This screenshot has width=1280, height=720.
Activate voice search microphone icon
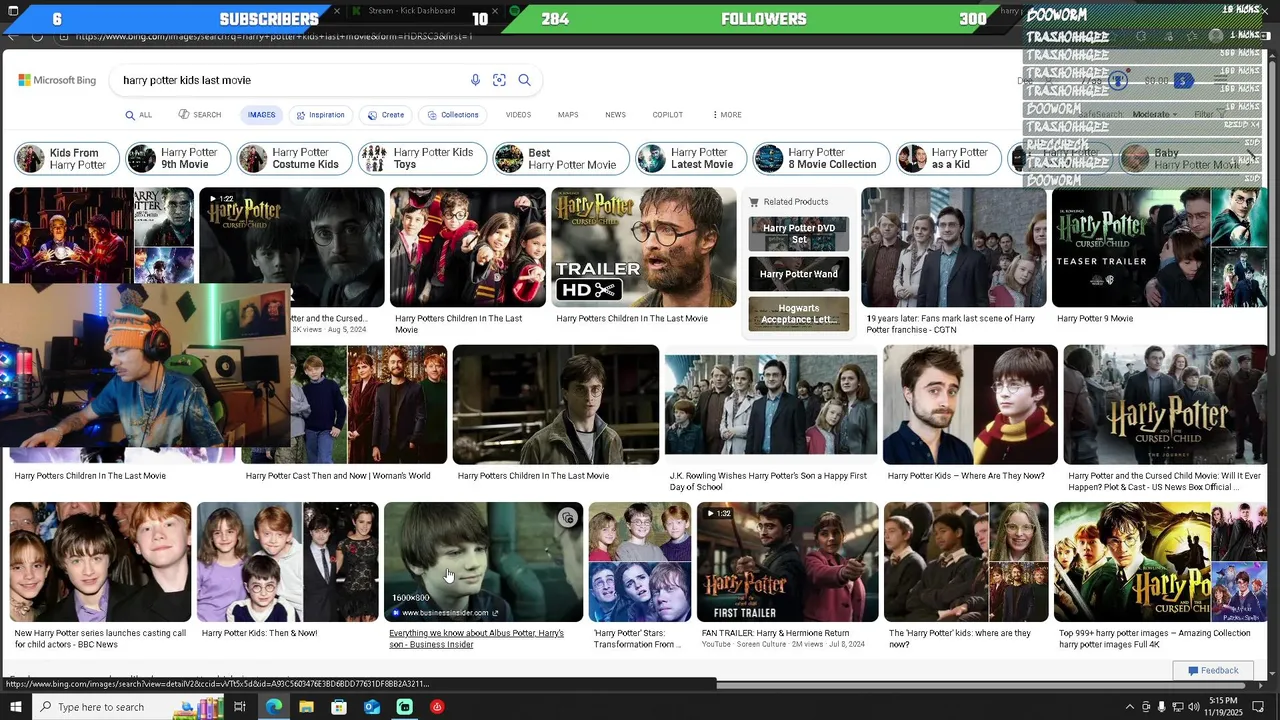[475, 80]
